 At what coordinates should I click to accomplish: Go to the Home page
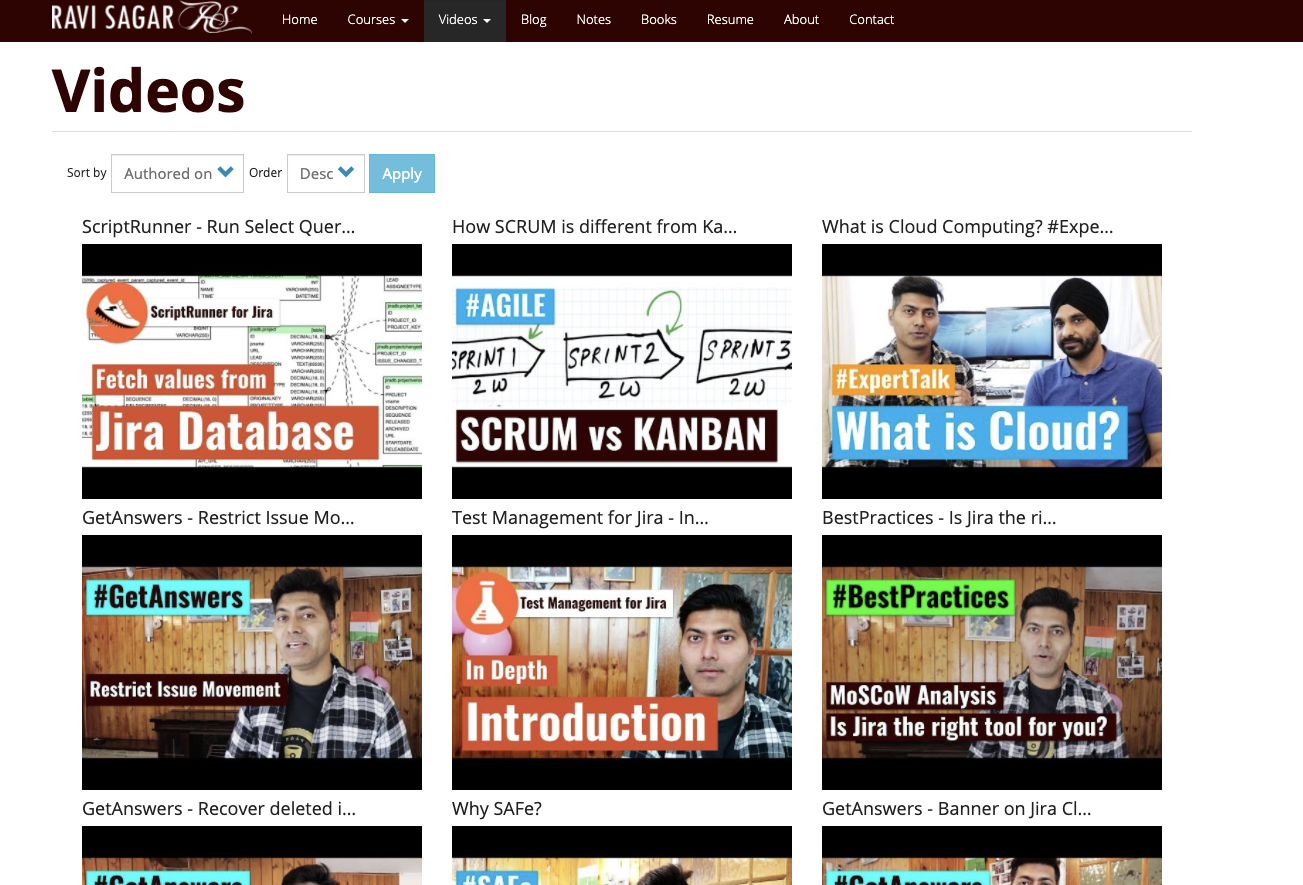coord(300,20)
